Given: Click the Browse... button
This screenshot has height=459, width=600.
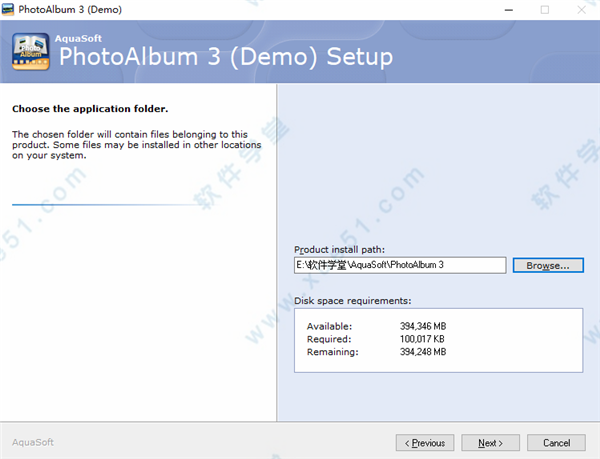Looking at the screenshot, I should click(x=548, y=265).
